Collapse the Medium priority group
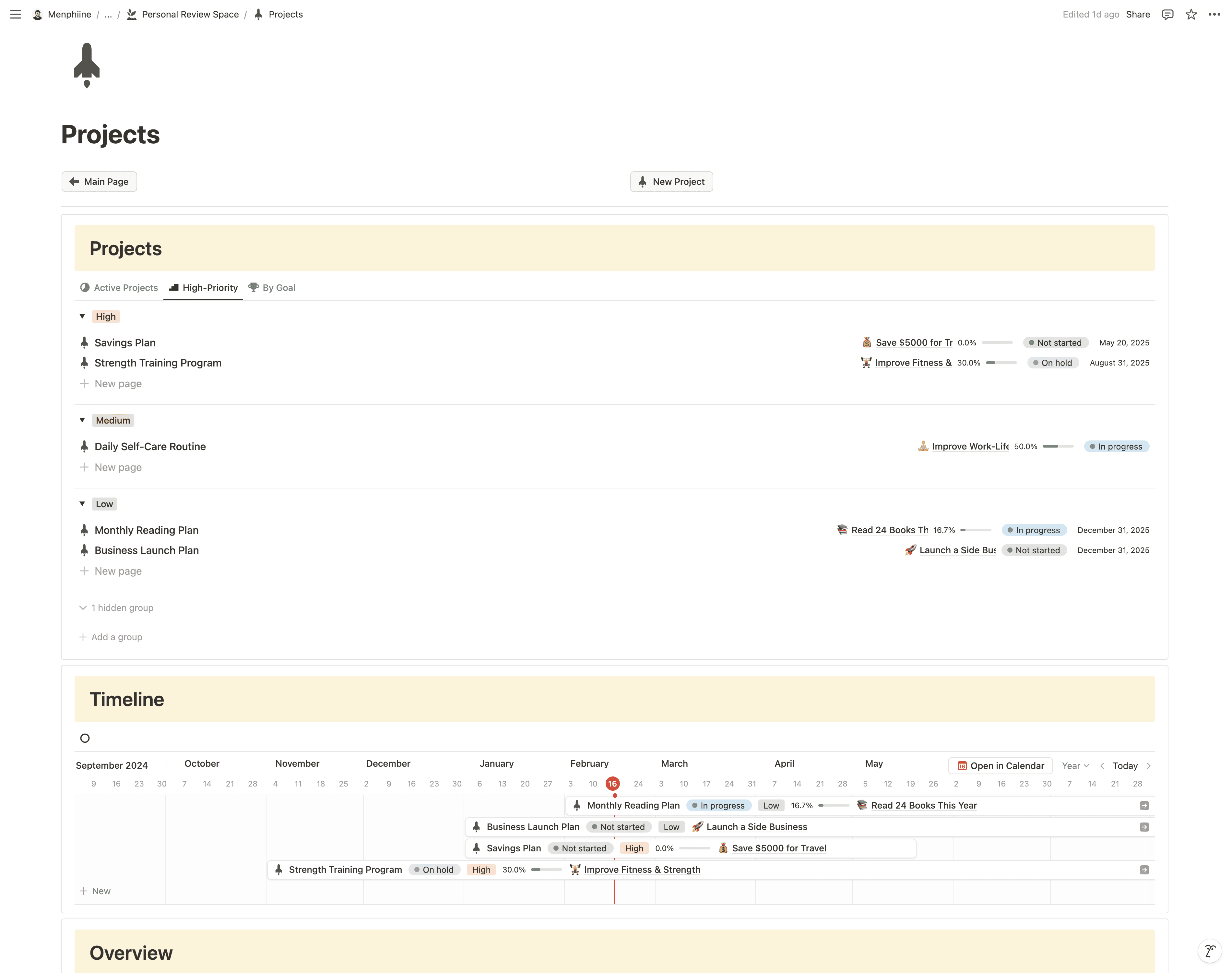 82,420
